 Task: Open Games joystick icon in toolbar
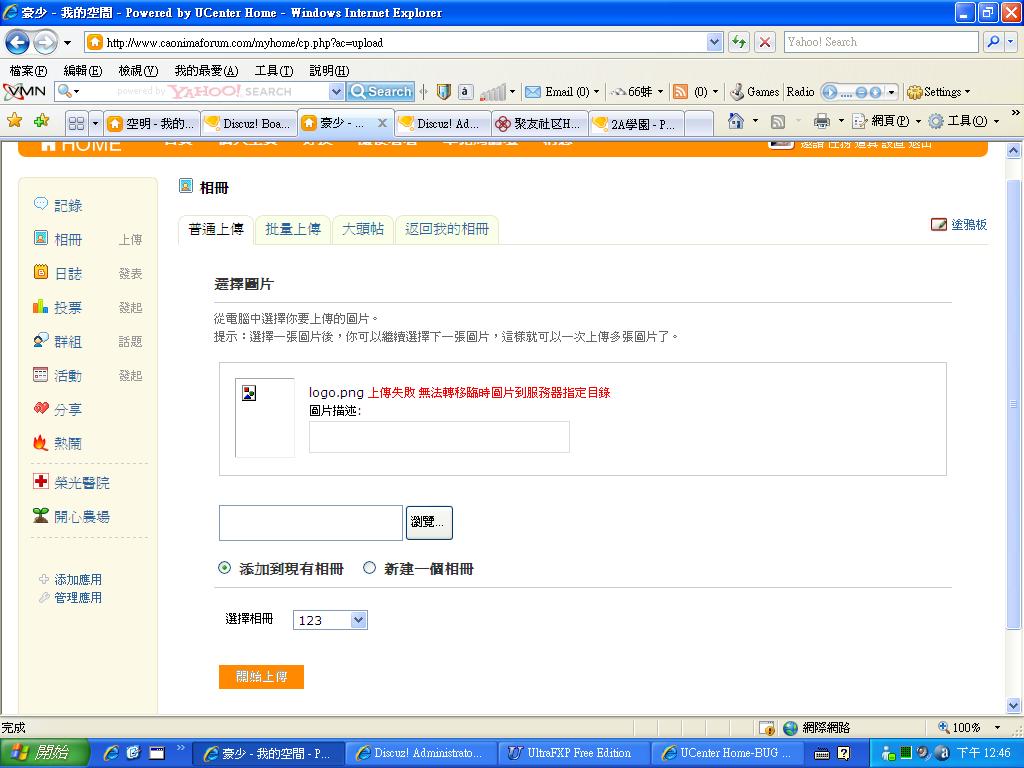coord(737,91)
